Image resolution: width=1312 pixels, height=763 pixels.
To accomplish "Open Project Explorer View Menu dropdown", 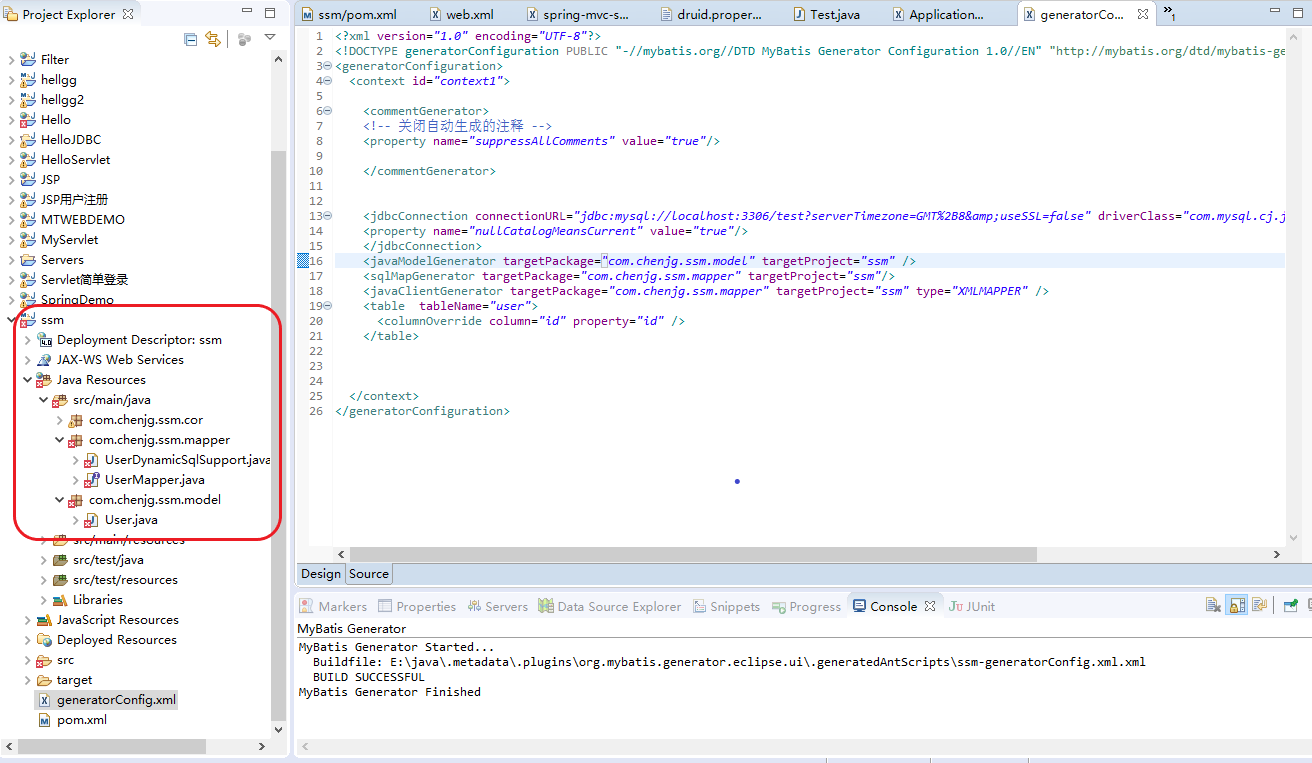I will 270,38.
